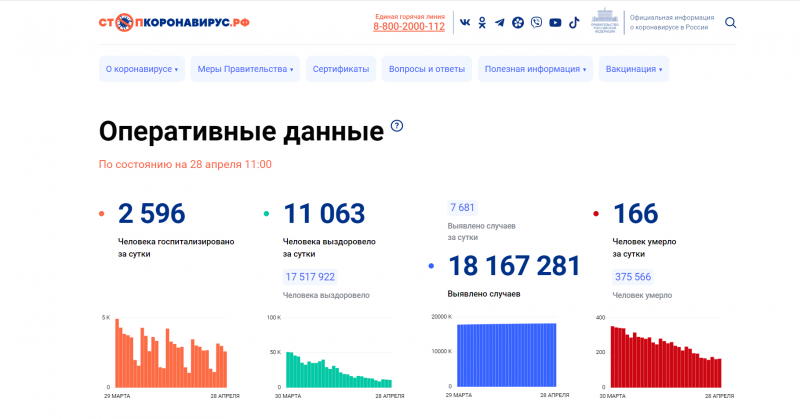This screenshot has width=800, height=419.
Task: Open the Вопросы и ответы menu item
Action: (x=427, y=69)
